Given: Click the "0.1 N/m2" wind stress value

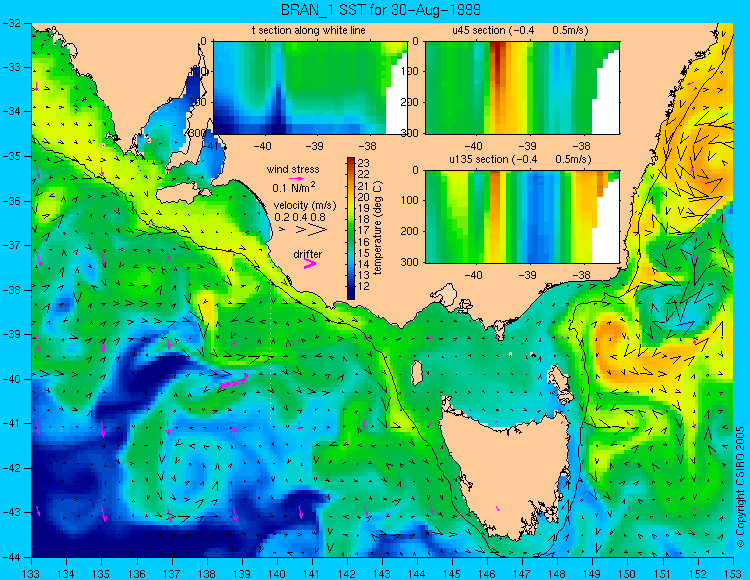Looking at the screenshot, I should [294, 187].
